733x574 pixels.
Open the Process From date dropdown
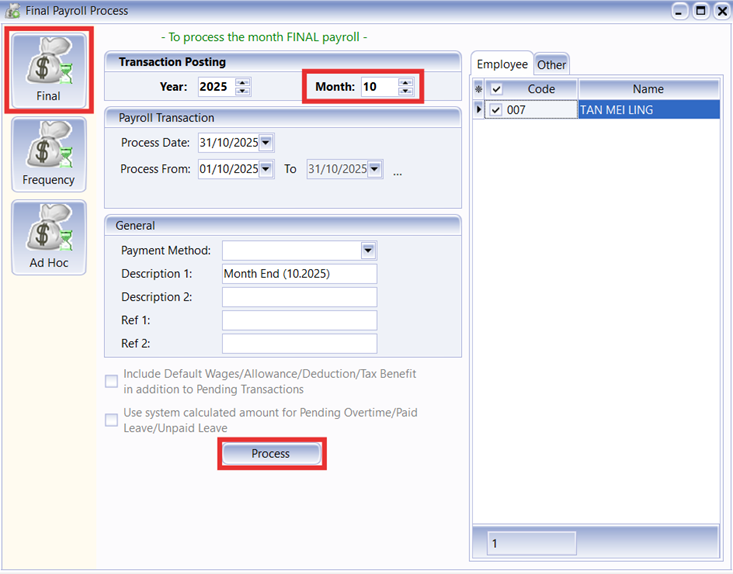pos(266,169)
